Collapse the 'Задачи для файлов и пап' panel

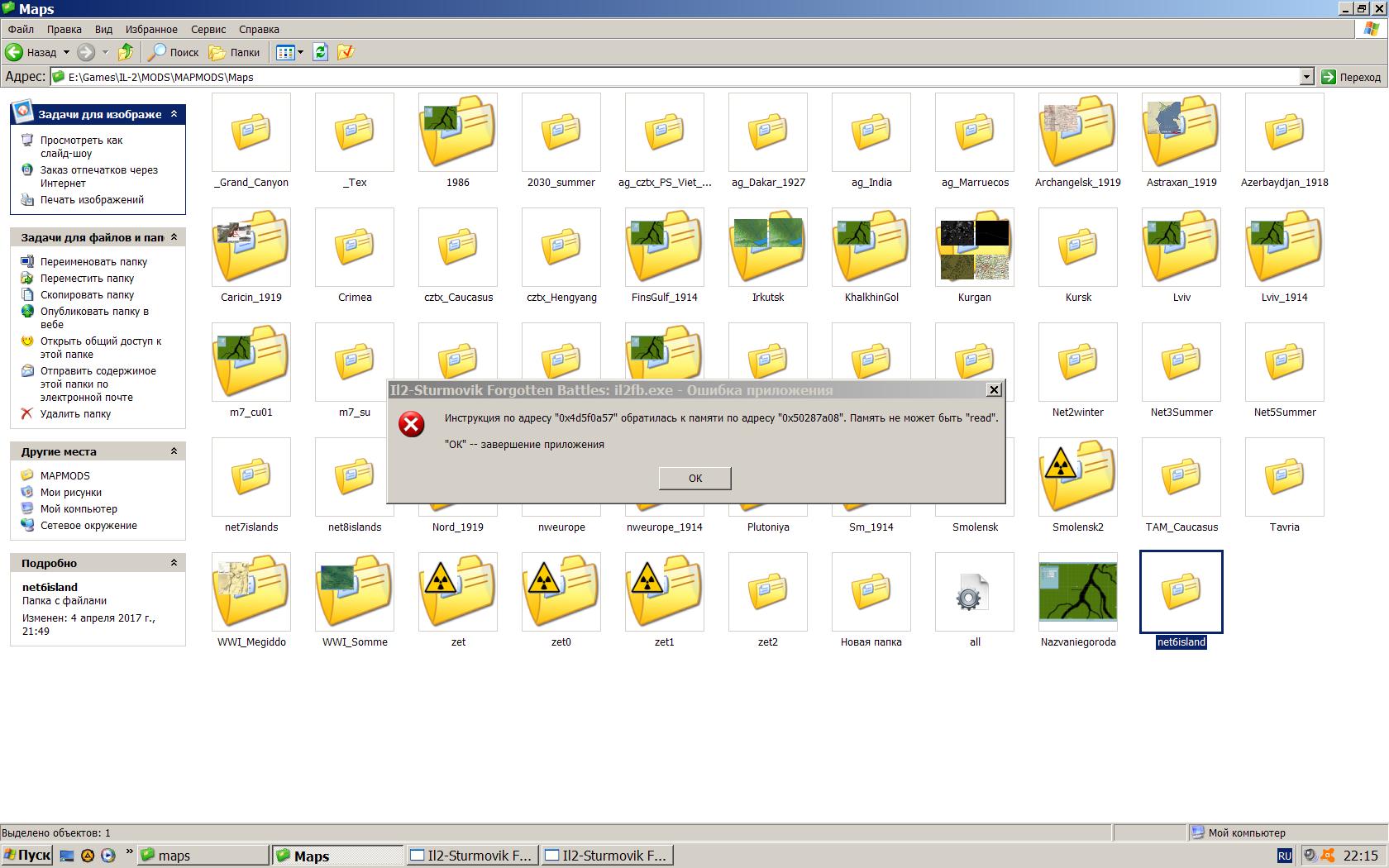pyautogui.click(x=174, y=237)
